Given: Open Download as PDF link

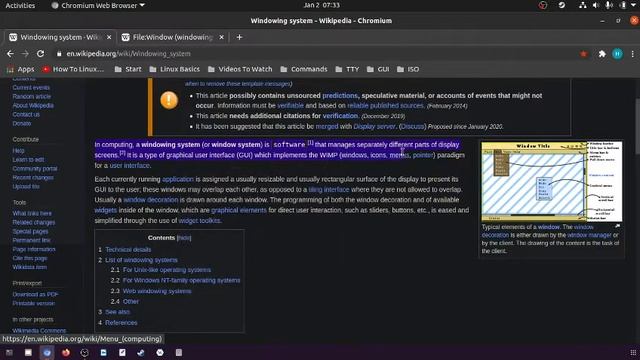Looking at the screenshot, I should click(35, 294).
